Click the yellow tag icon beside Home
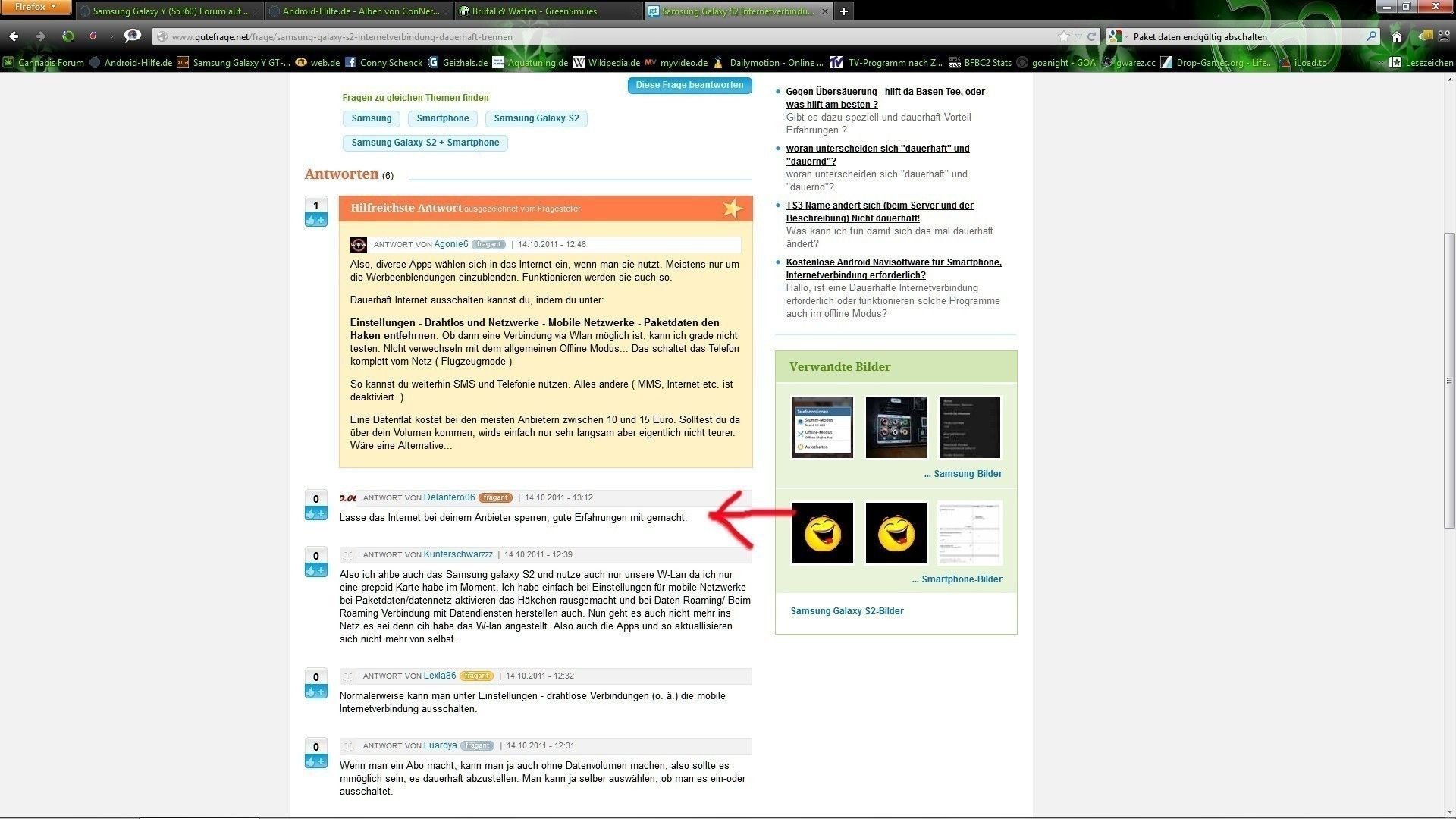The image size is (1456, 819). 1425,36
